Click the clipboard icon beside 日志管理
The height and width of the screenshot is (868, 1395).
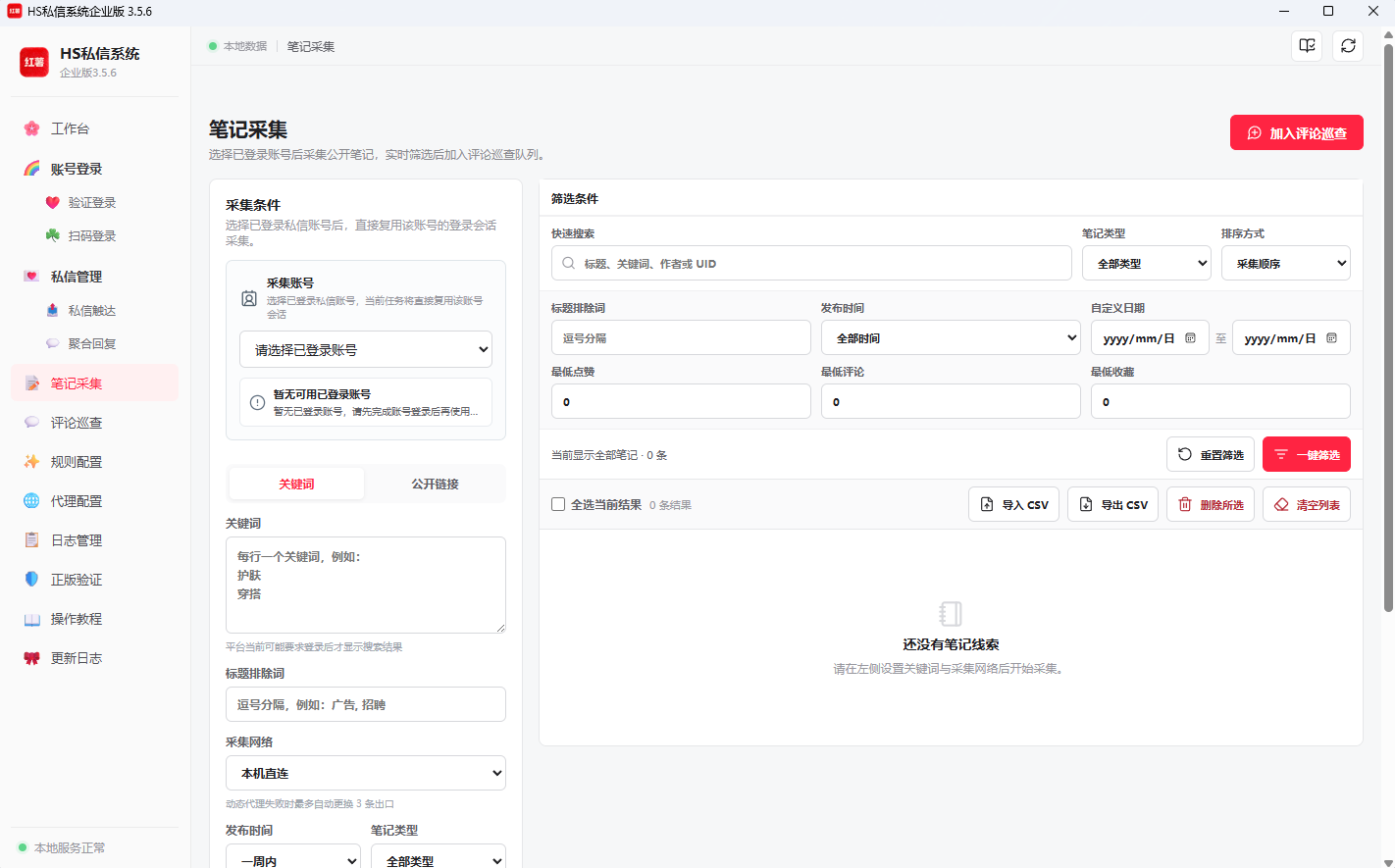pos(31,540)
